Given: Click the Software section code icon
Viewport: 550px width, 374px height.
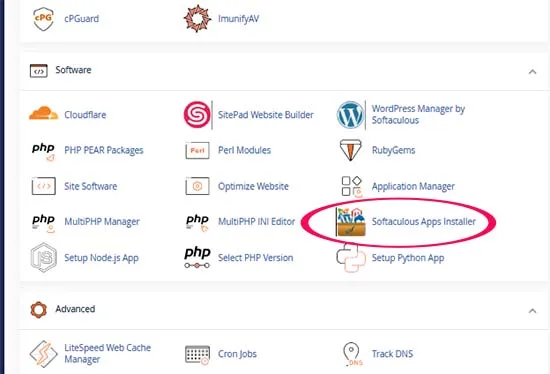Looking at the screenshot, I should (x=39, y=71).
